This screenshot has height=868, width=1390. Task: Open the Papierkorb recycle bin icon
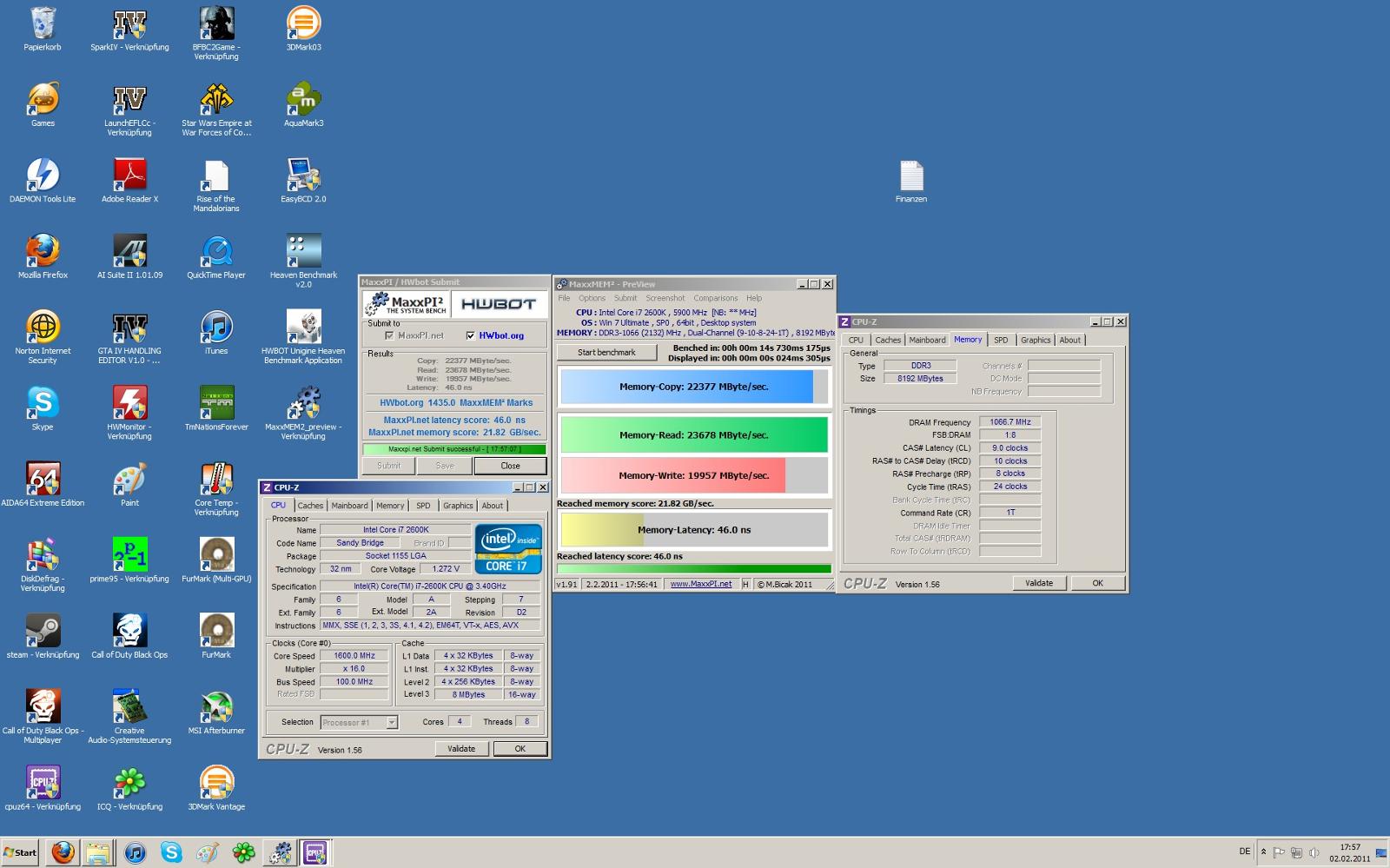43,30
